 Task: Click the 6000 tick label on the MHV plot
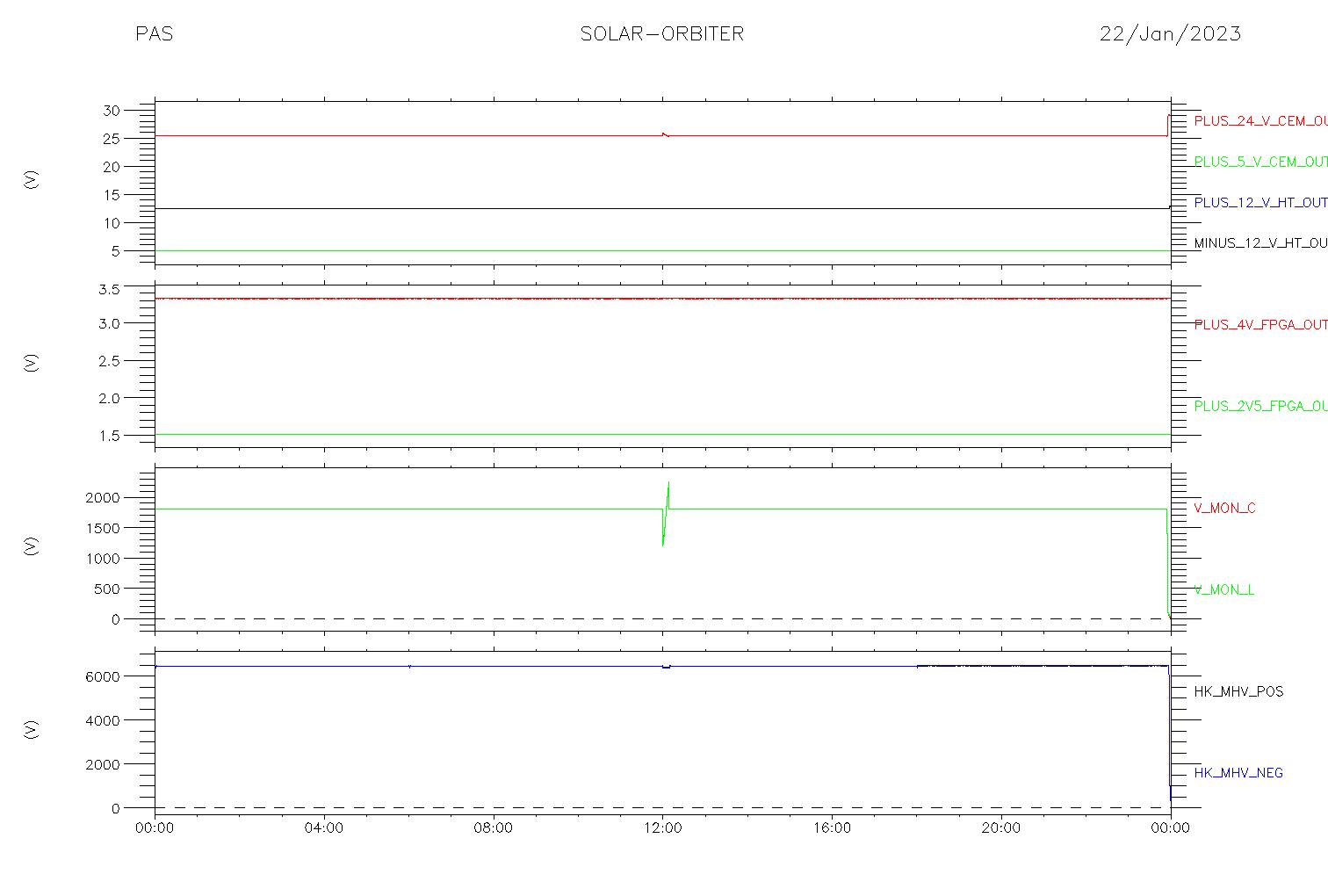(x=105, y=676)
